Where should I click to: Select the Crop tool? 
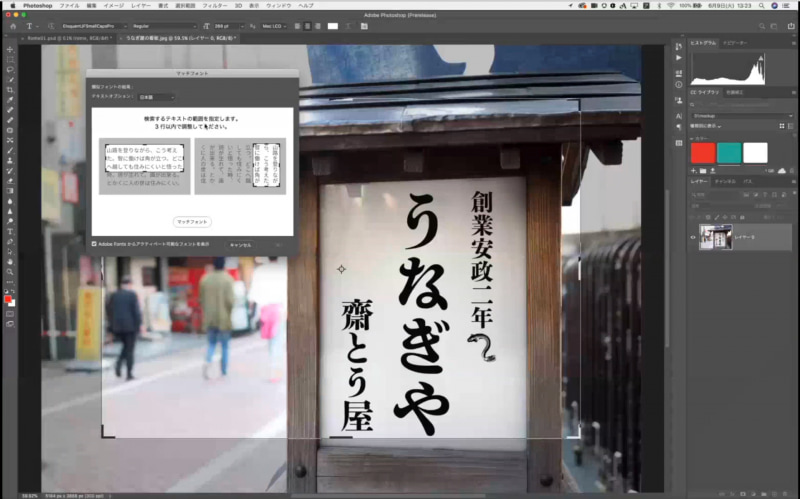(x=10, y=90)
